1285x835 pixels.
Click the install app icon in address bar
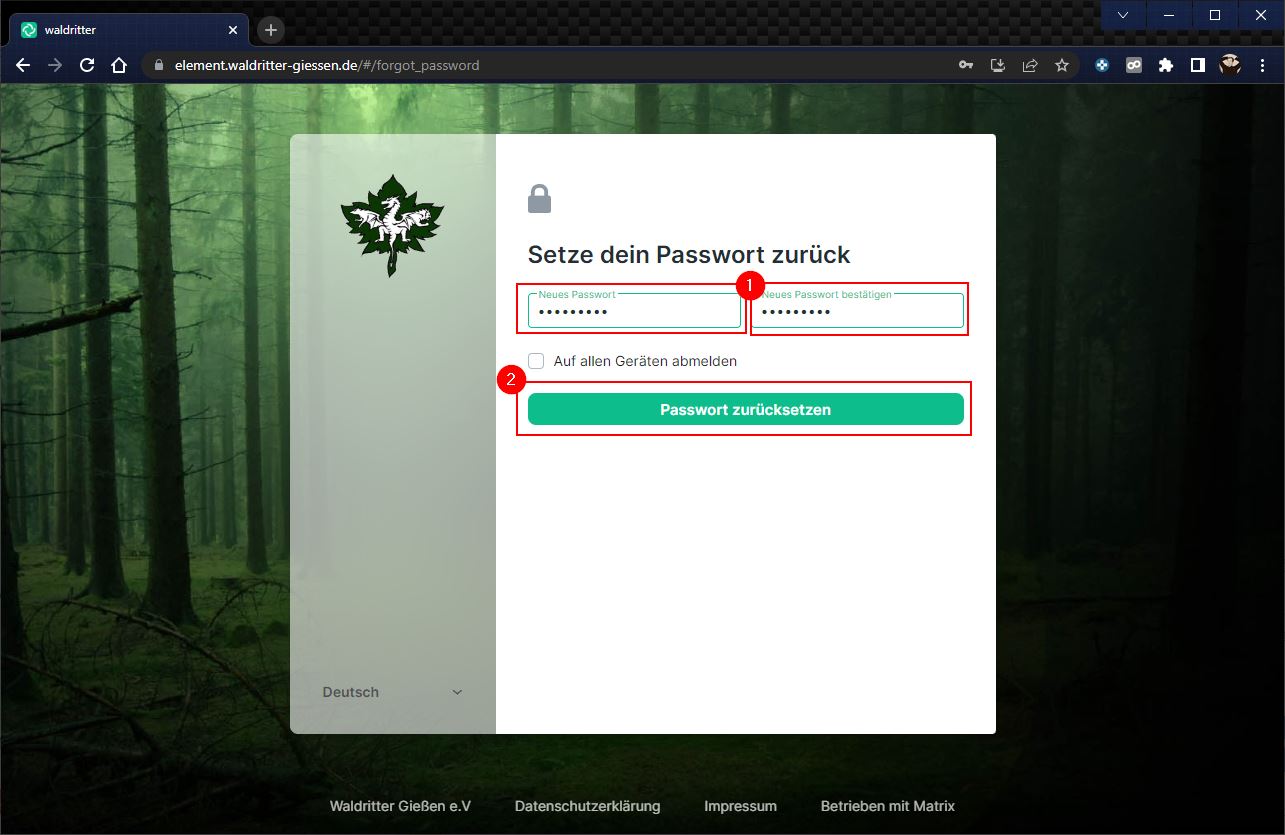[997, 65]
